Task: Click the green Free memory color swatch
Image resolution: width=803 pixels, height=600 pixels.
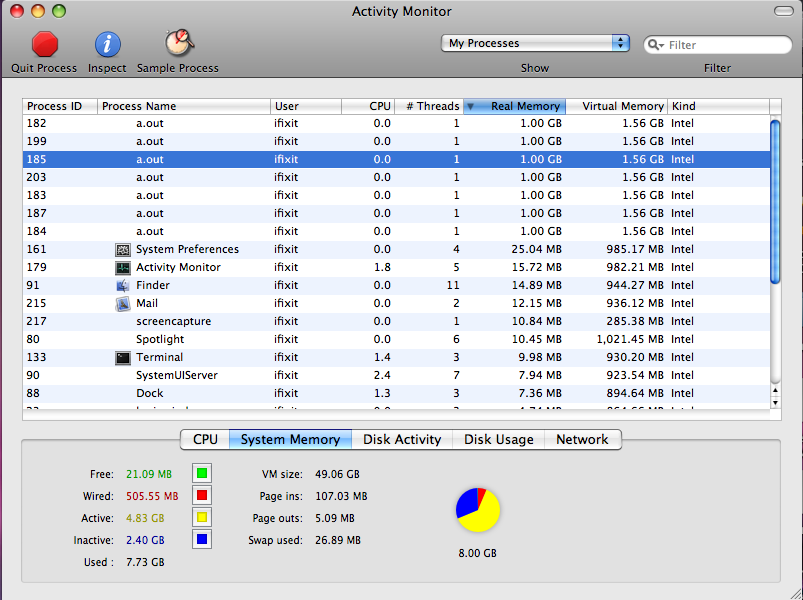Action: coord(201,473)
